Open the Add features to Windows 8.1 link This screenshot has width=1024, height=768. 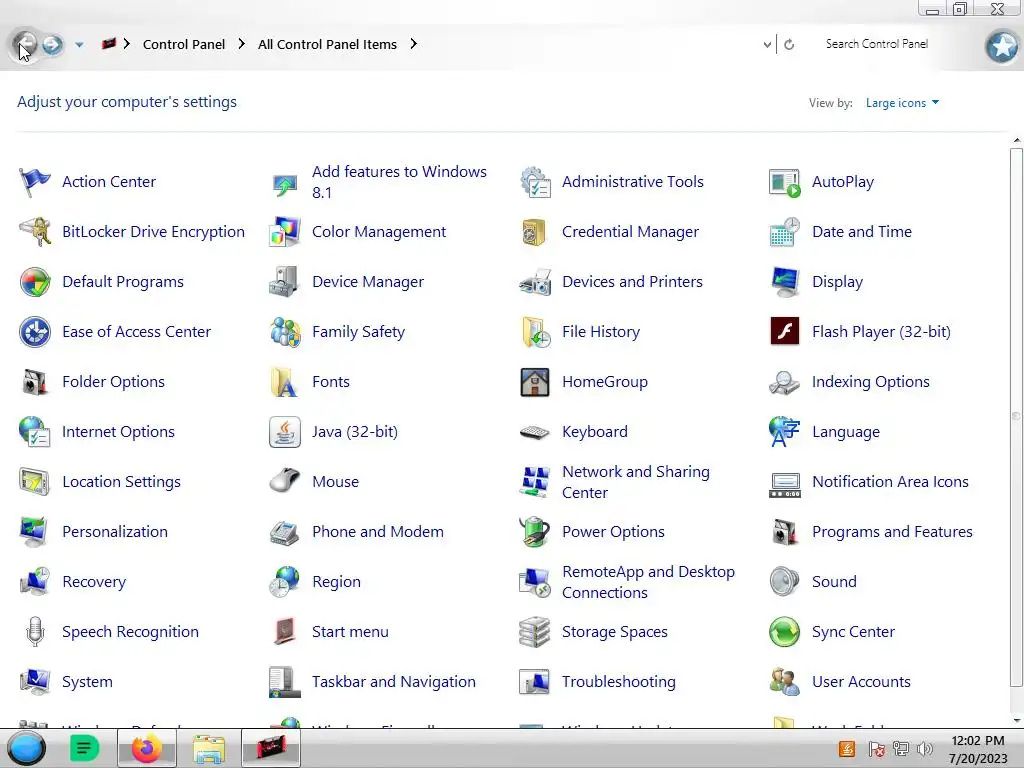(400, 182)
